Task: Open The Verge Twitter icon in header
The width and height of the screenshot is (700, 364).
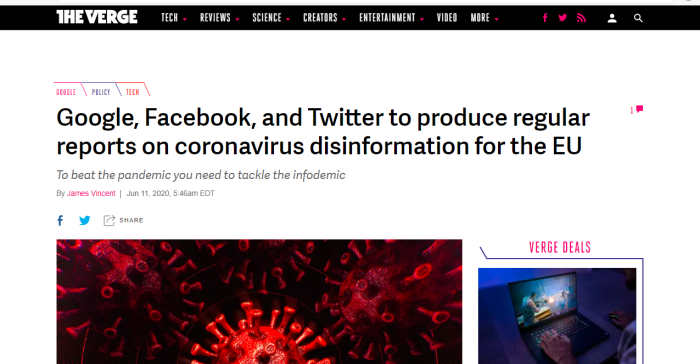Action: tap(562, 18)
